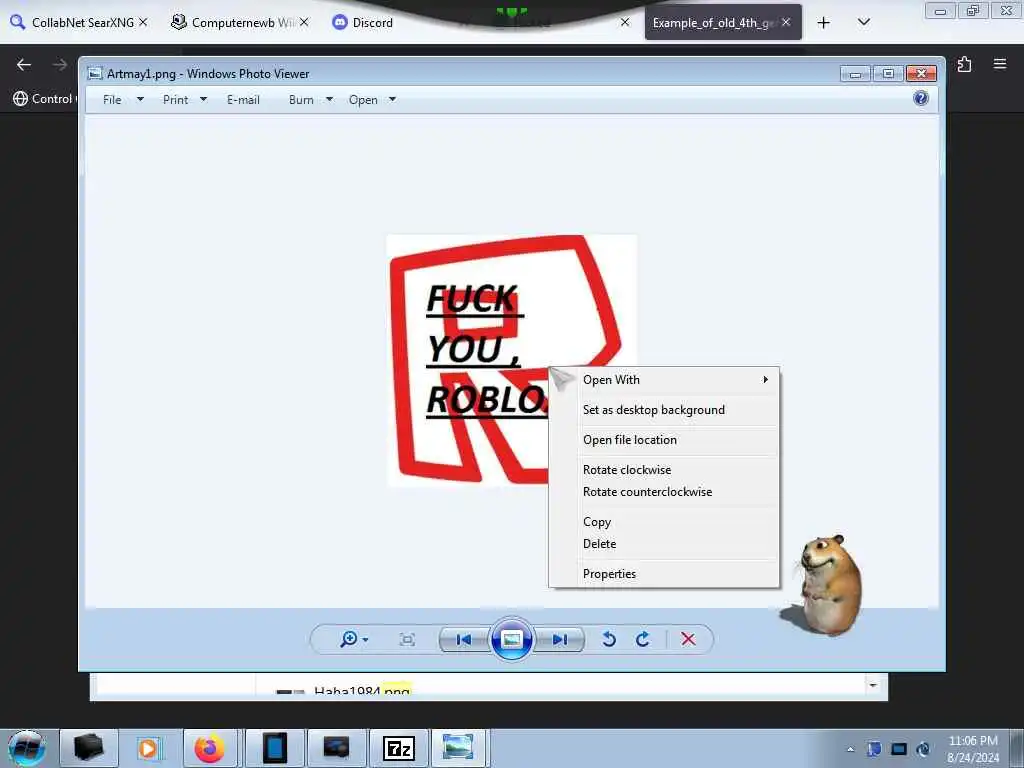The height and width of the screenshot is (768, 1024).
Task: Select Open file location
Action: click(664, 440)
